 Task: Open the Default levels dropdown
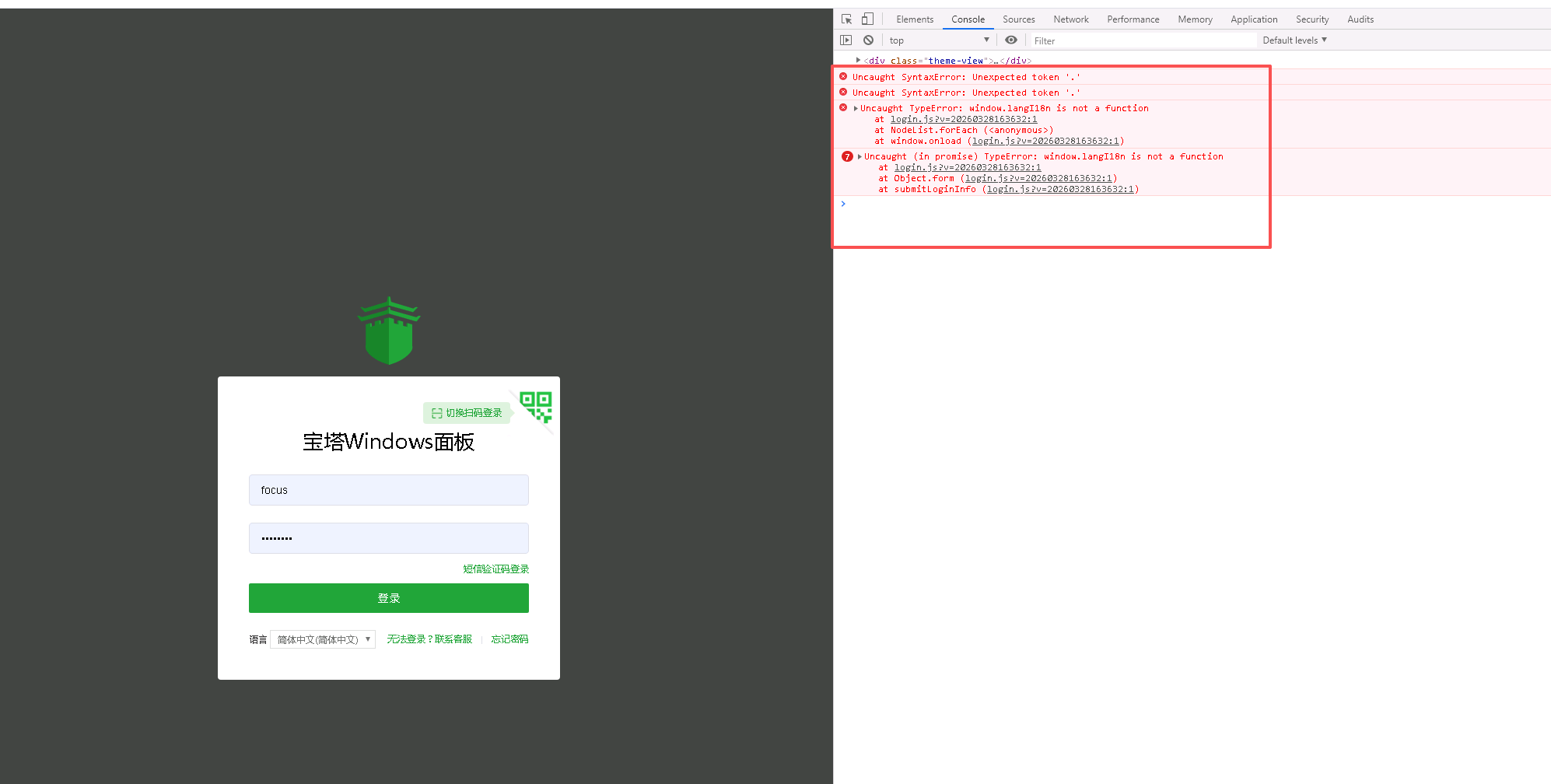[1294, 40]
